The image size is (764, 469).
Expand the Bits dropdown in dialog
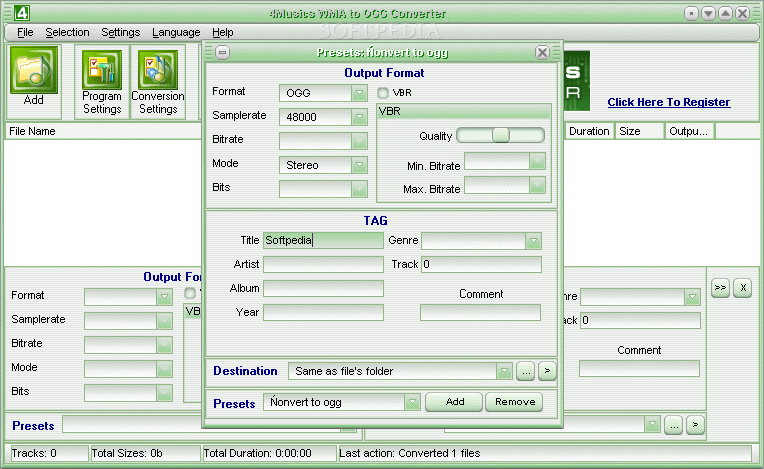[359, 189]
